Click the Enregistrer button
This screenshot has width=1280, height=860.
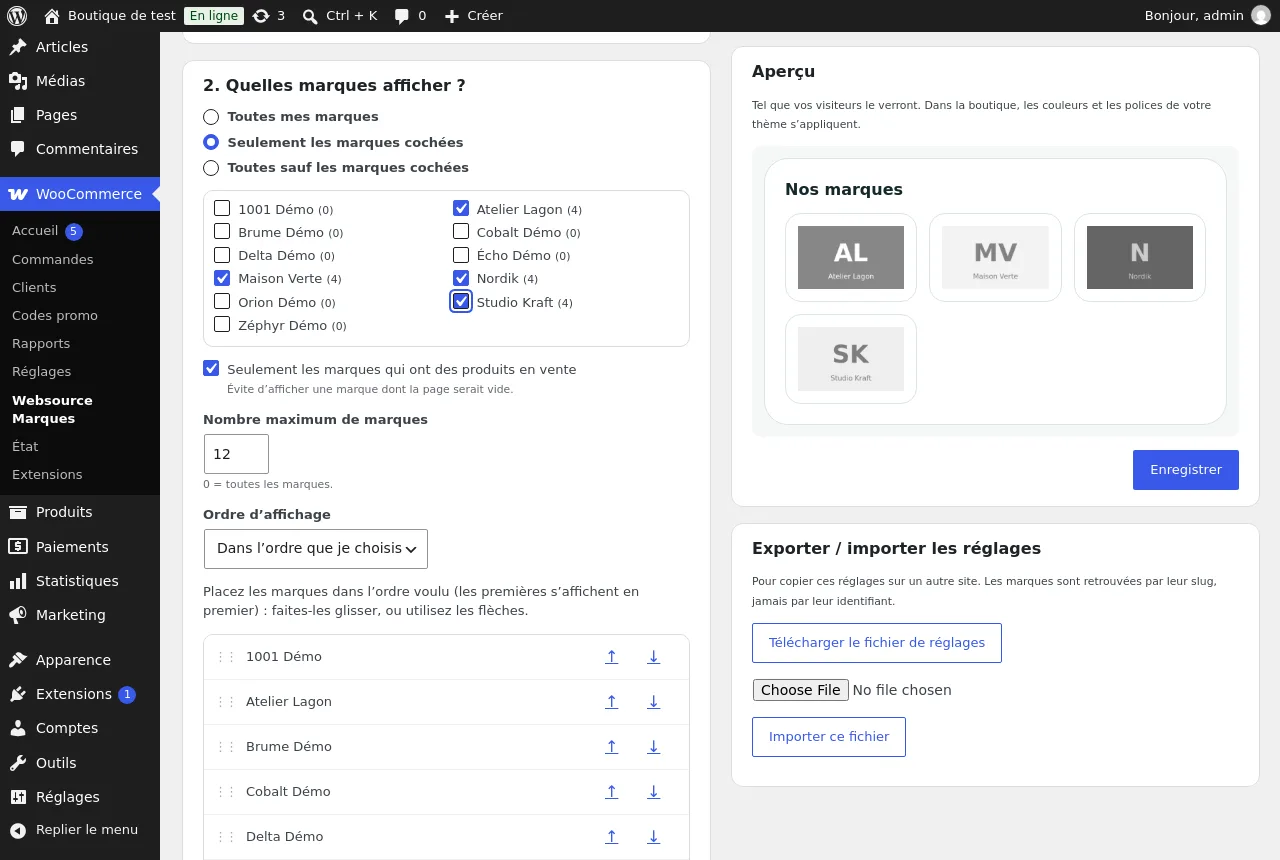click(1186, 470)
